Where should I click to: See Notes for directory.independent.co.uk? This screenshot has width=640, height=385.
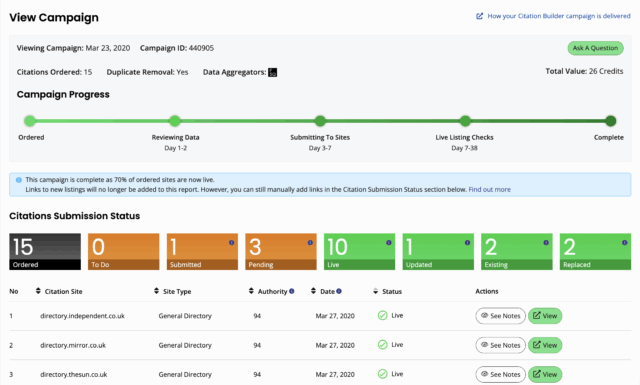click(500, 316)
